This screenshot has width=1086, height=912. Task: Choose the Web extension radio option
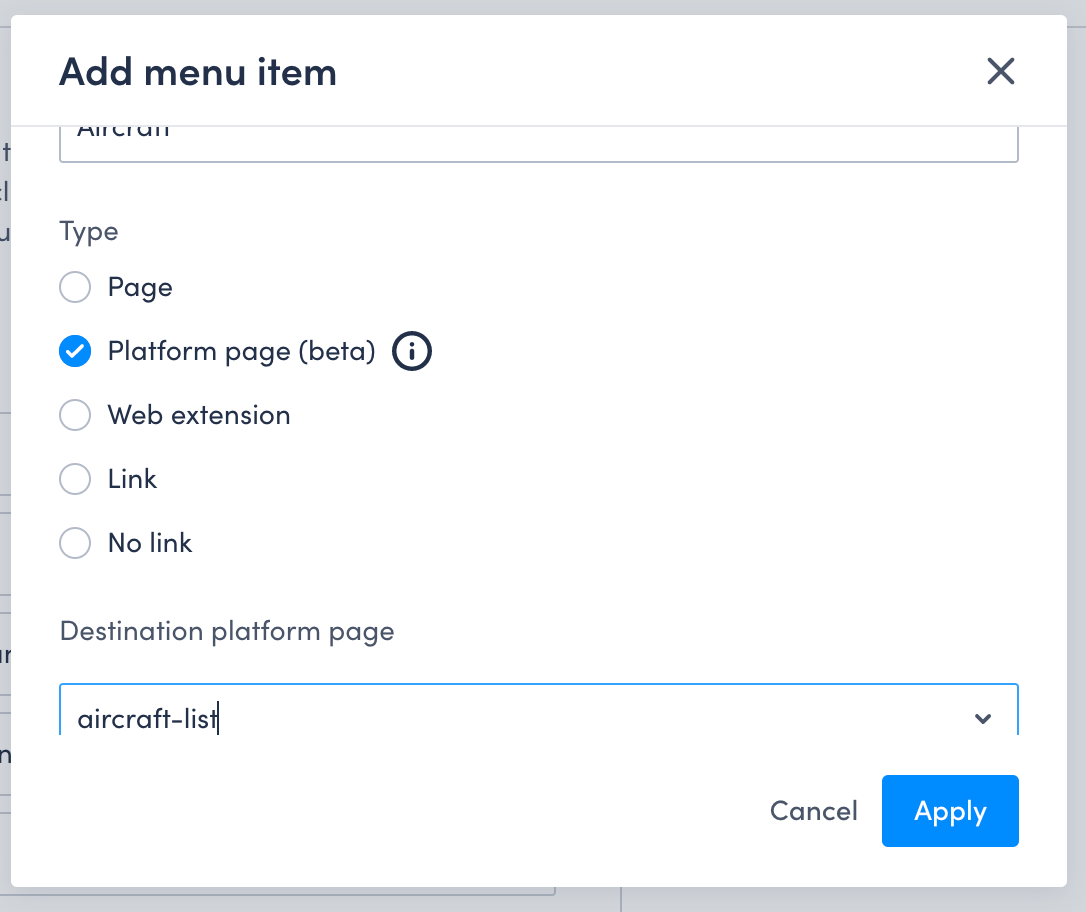[75, 415]
